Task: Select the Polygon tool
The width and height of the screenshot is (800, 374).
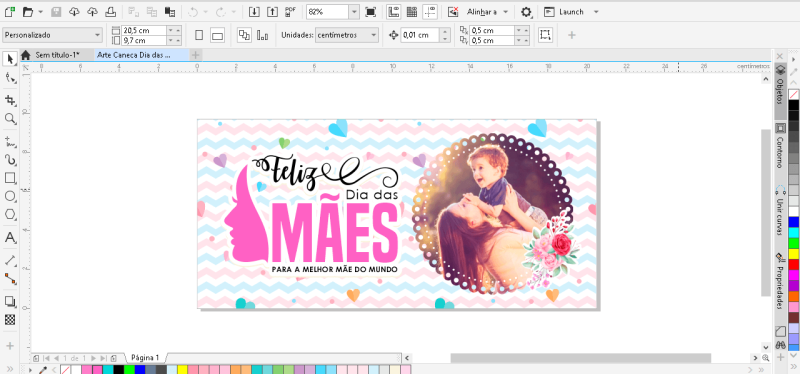Action: pos(10,215)
